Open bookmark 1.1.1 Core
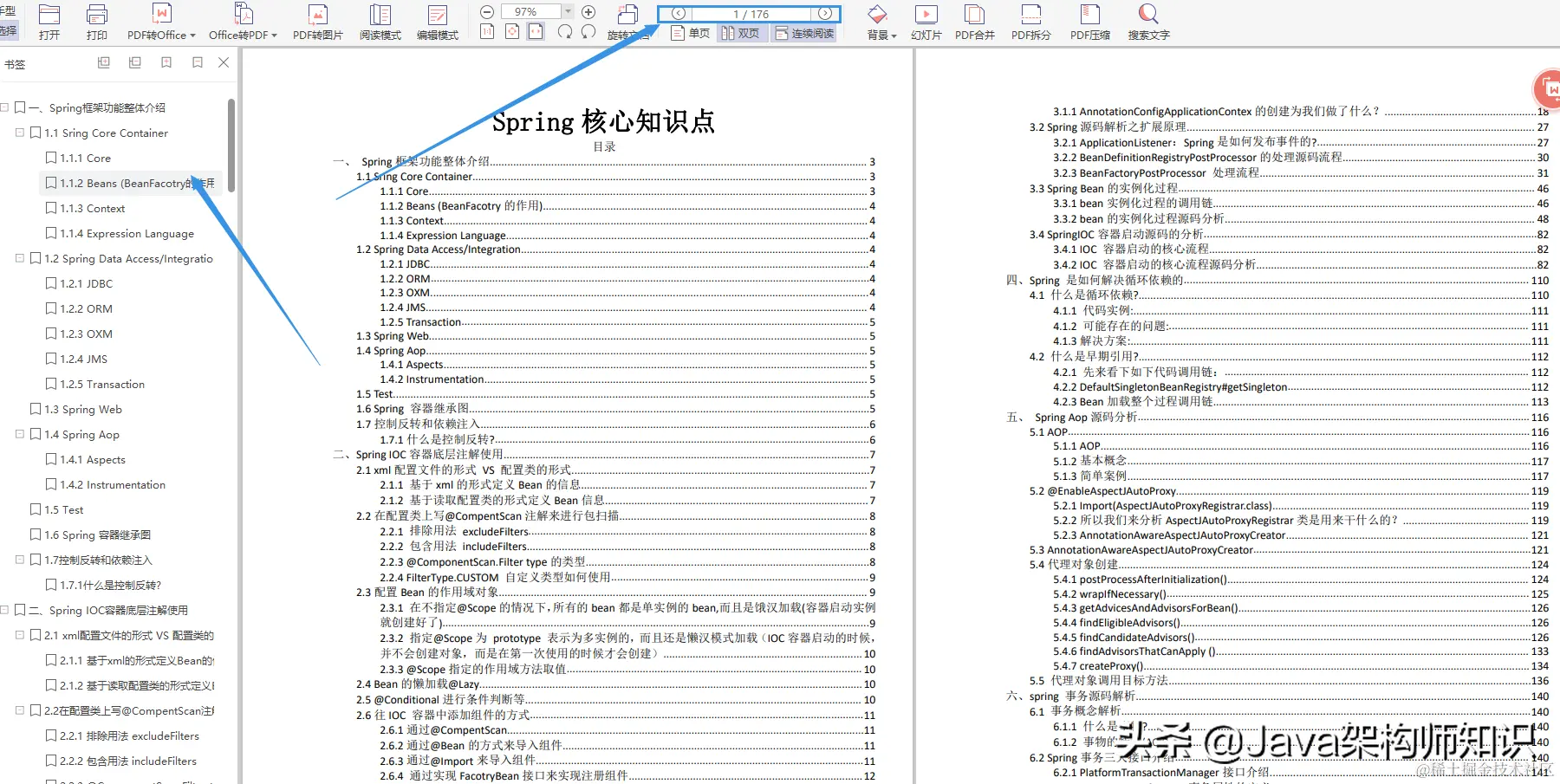 [86, 158]
